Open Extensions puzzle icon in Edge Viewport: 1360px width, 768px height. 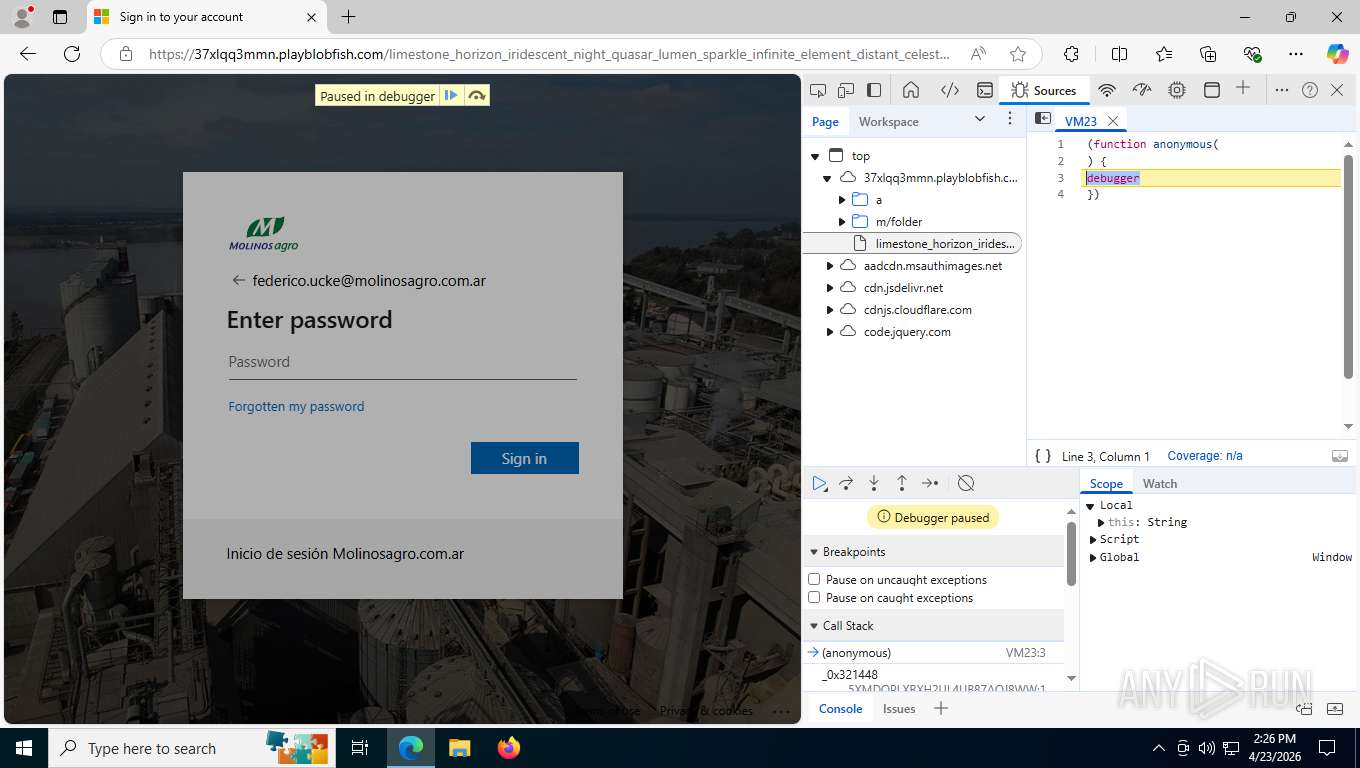click(x=1072, y=54)
